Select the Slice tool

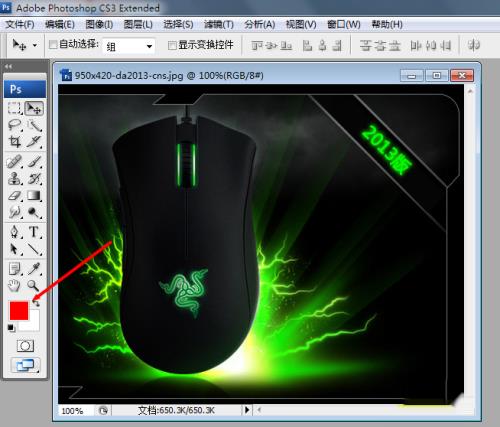(x=34, y=142)
